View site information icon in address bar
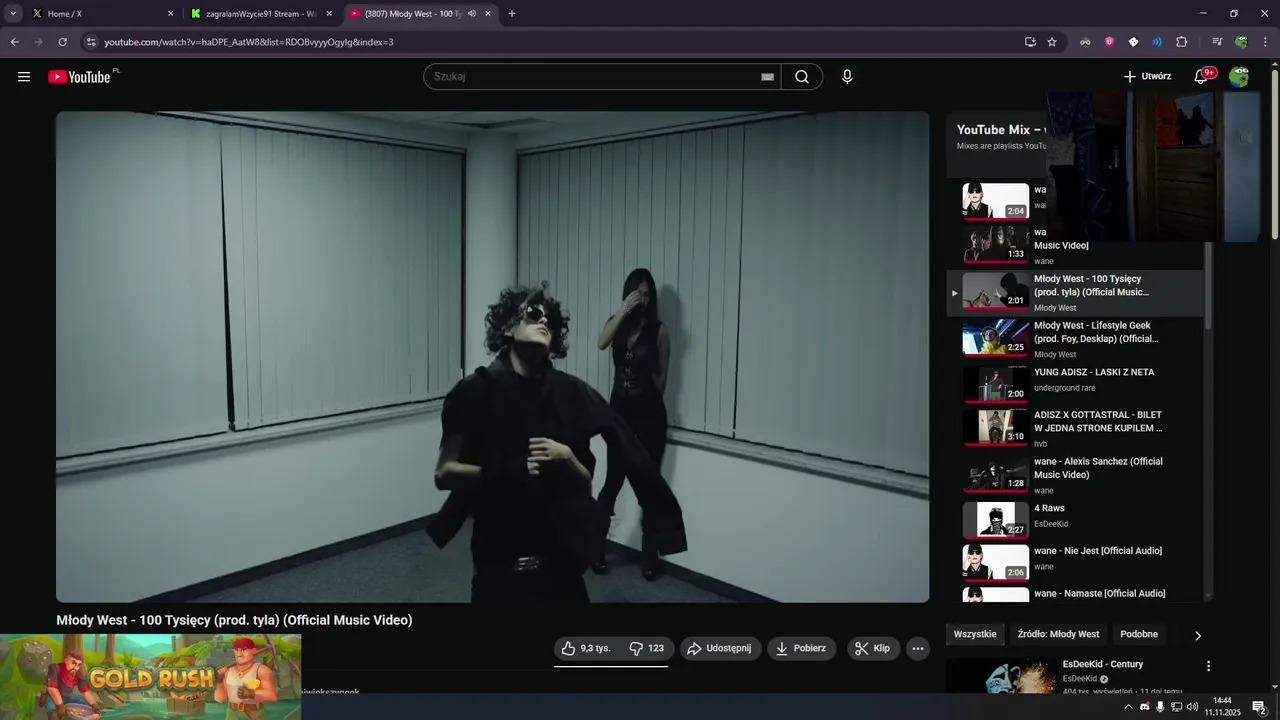 [x=91, y=42]
